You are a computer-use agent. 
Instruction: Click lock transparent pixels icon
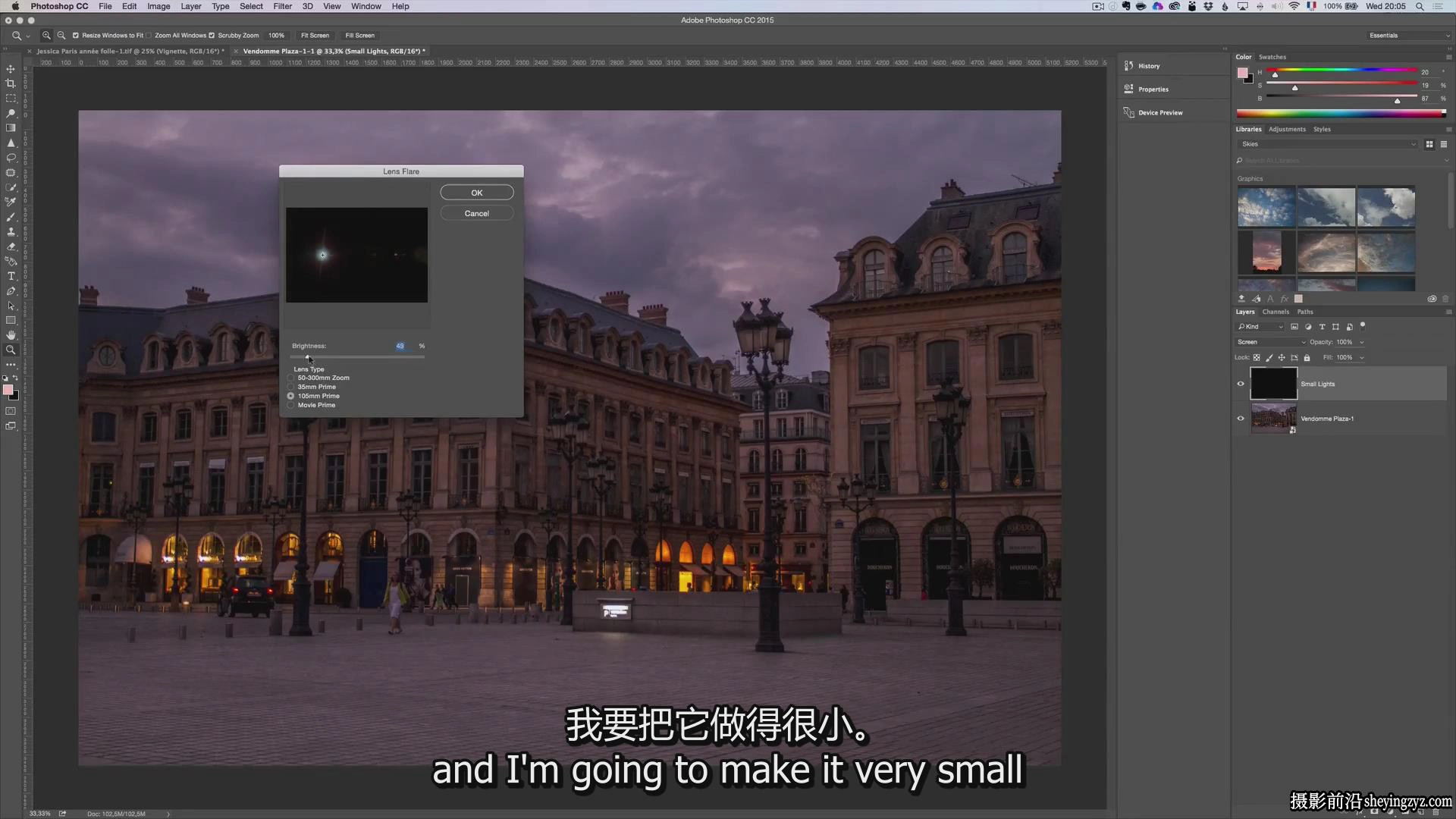[1257, 358]
